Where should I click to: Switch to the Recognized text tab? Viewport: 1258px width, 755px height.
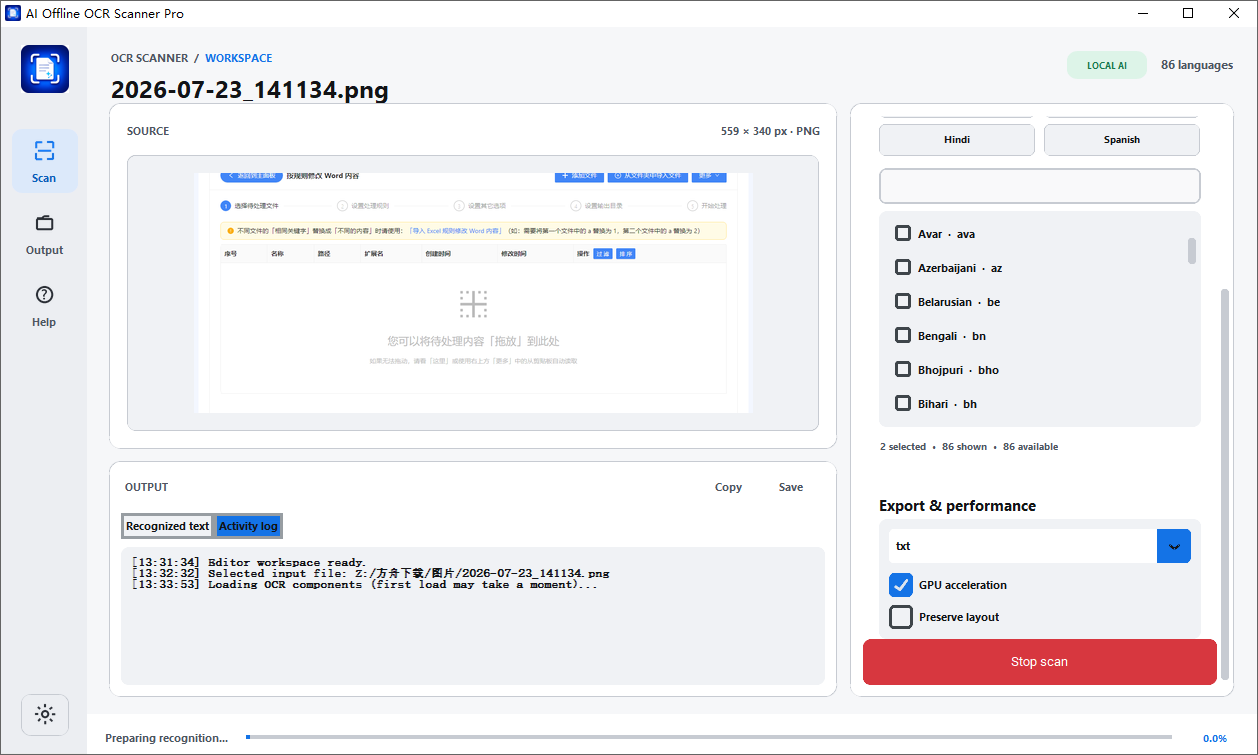tap(168, 526)
